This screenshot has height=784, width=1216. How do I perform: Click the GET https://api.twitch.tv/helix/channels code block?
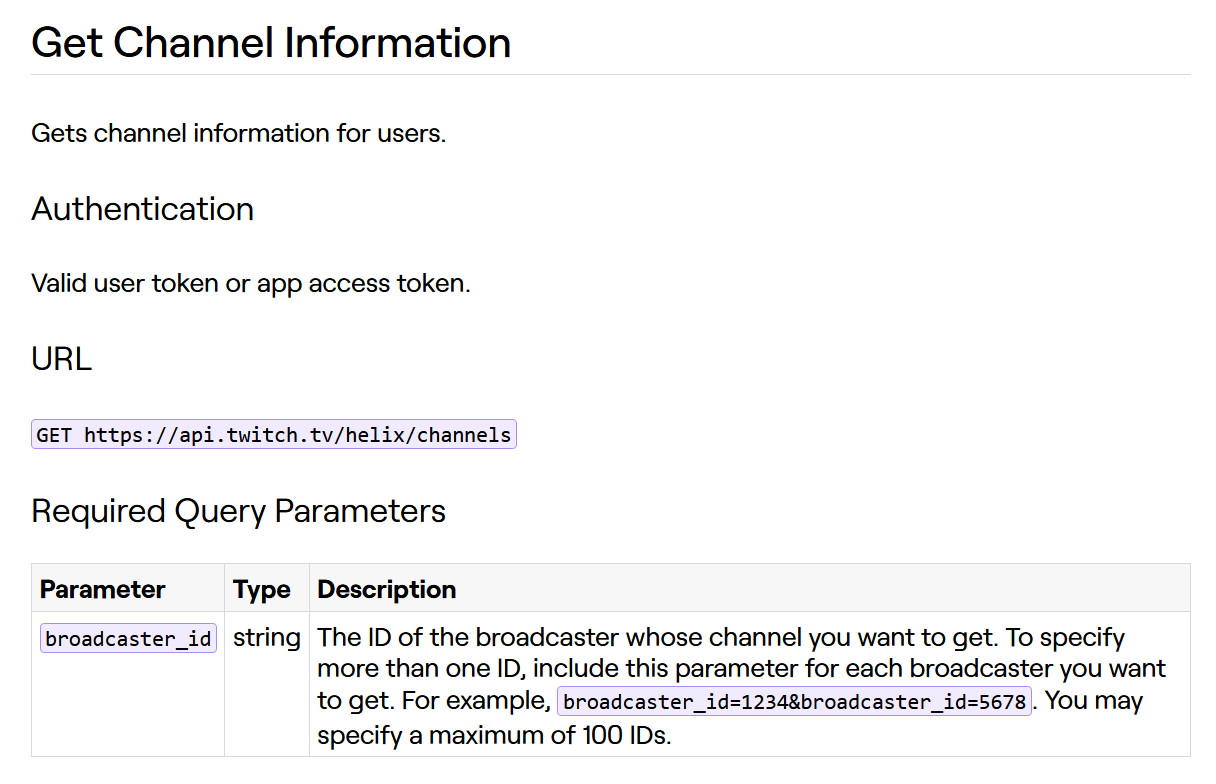click(273, 433)
